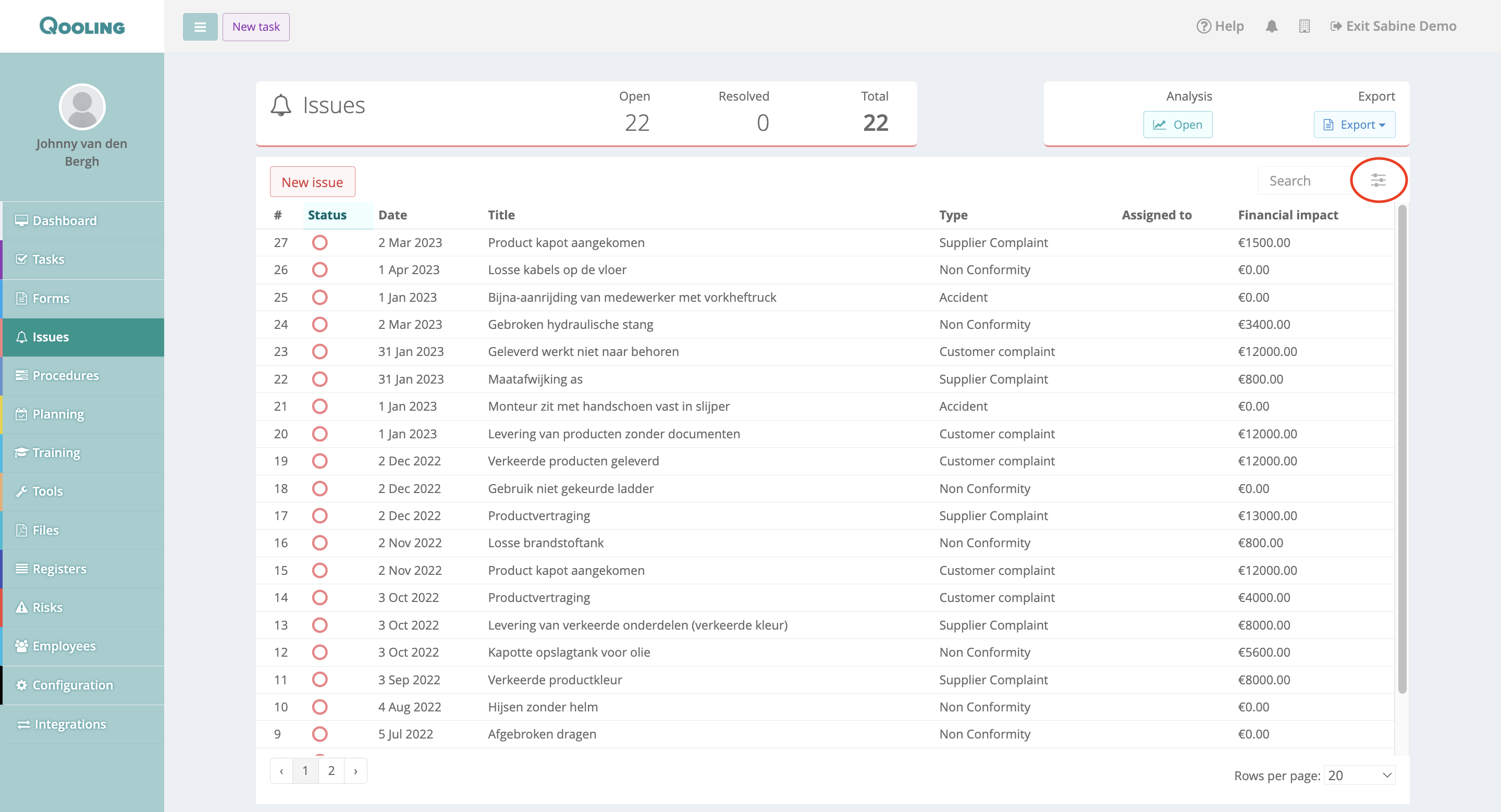Toggle status circle for issue 14
This screenshot has width=1501, height=812.
click(x=319, y=597)
